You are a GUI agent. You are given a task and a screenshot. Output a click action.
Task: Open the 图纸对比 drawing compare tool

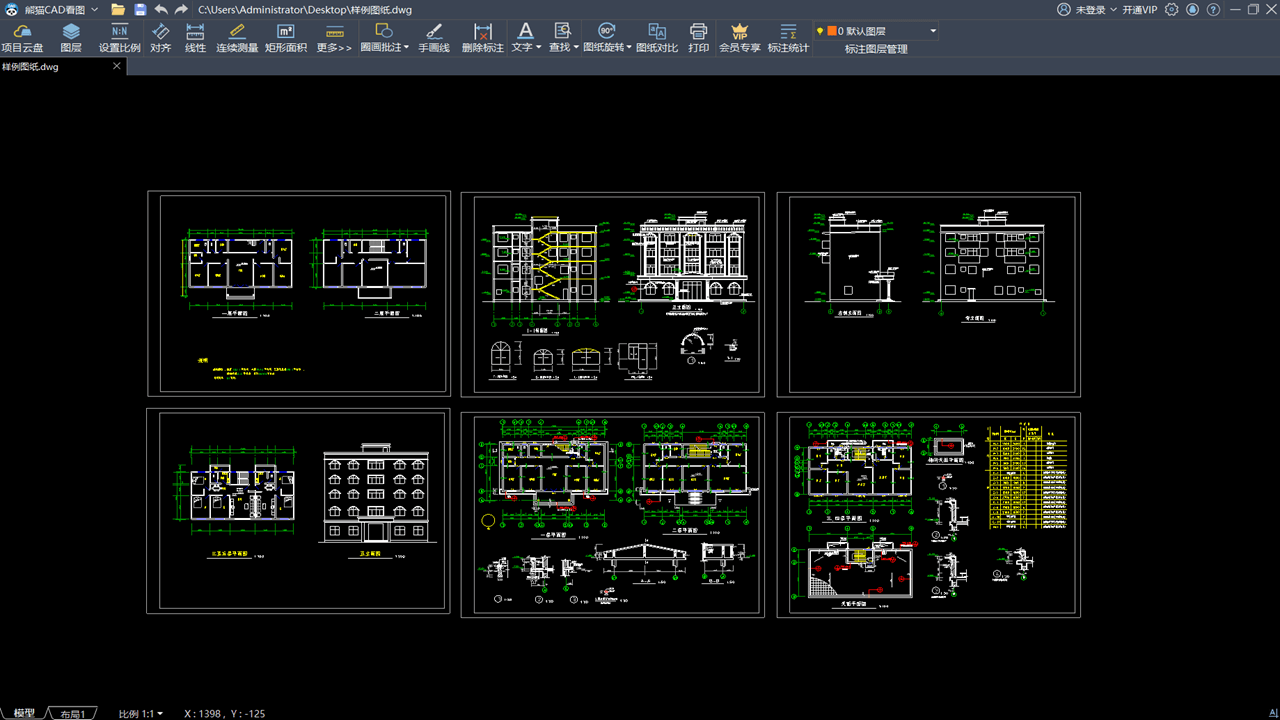tap(657, 38)
